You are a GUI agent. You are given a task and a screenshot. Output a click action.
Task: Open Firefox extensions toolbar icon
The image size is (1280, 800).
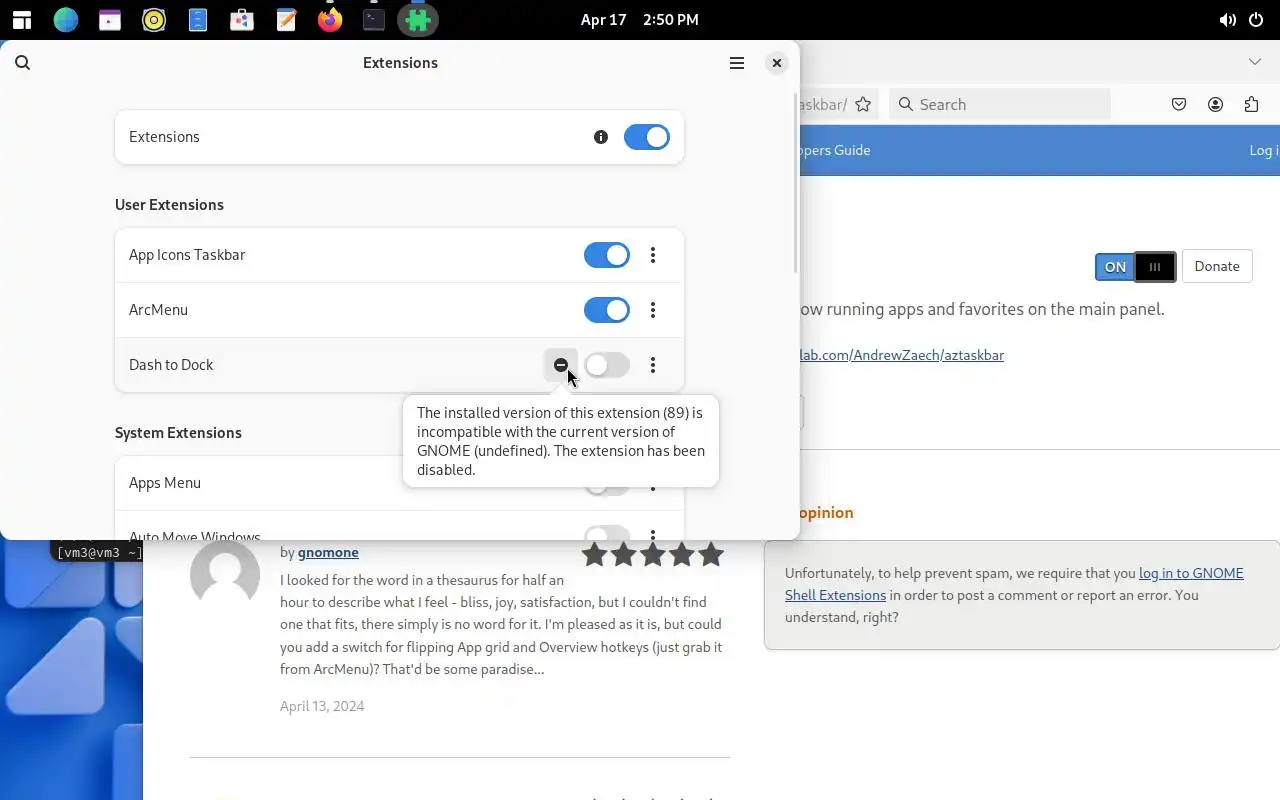click(1251, 104)
